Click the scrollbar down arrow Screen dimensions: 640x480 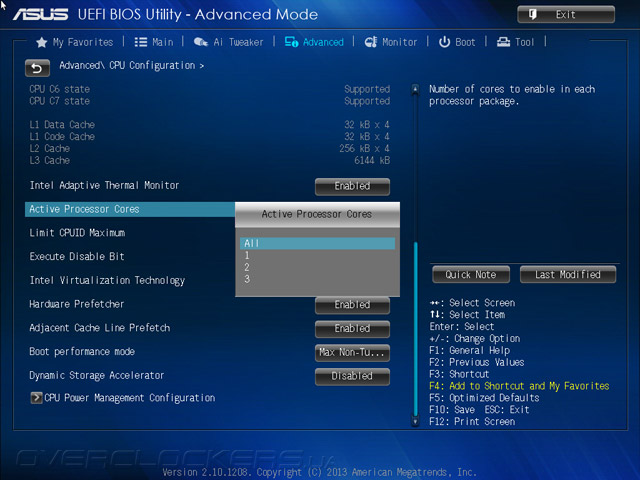415,421
